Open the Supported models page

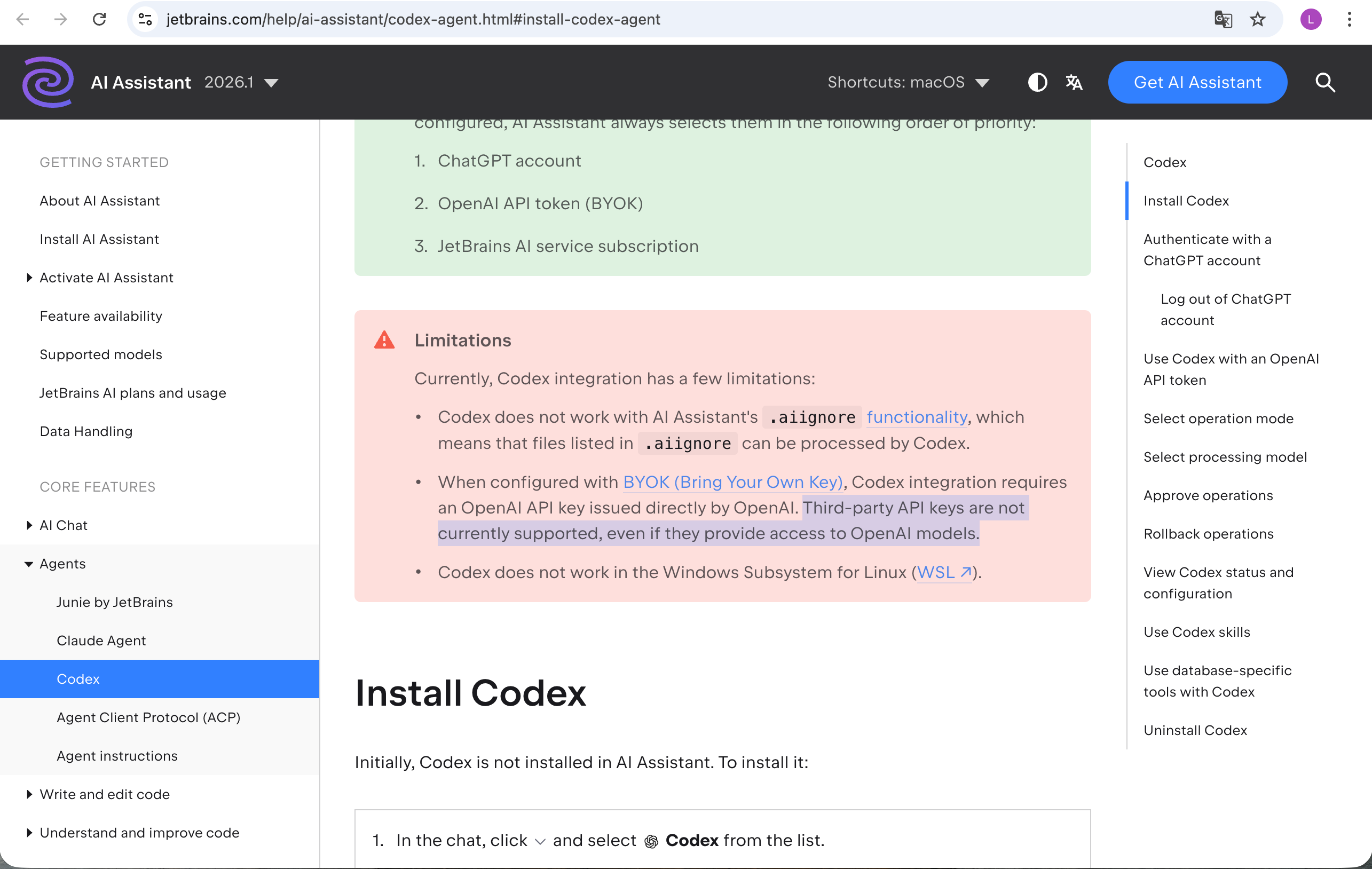(101, 354)
